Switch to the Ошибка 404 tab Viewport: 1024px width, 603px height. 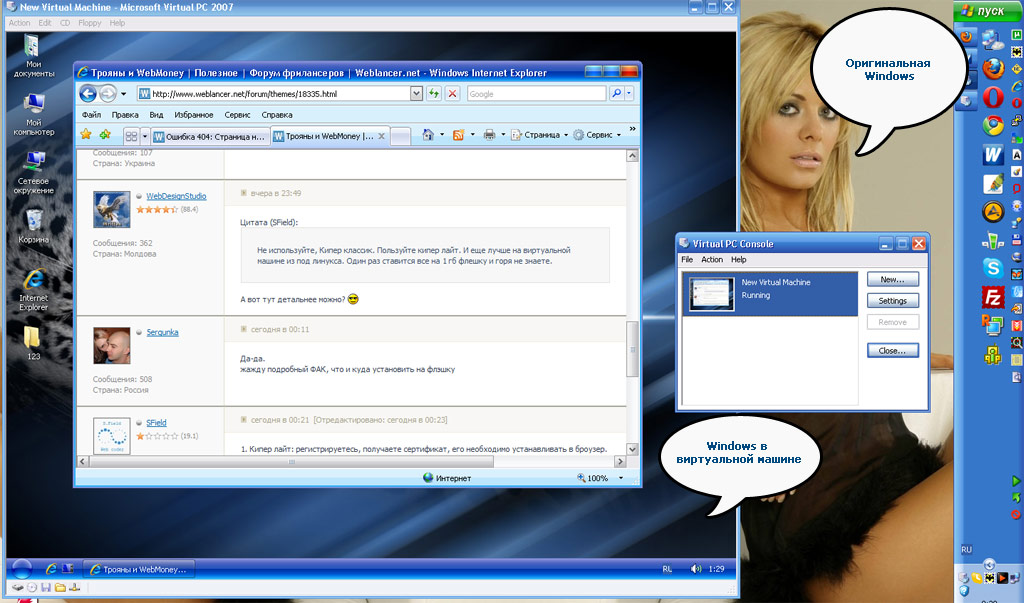[210, 137]
